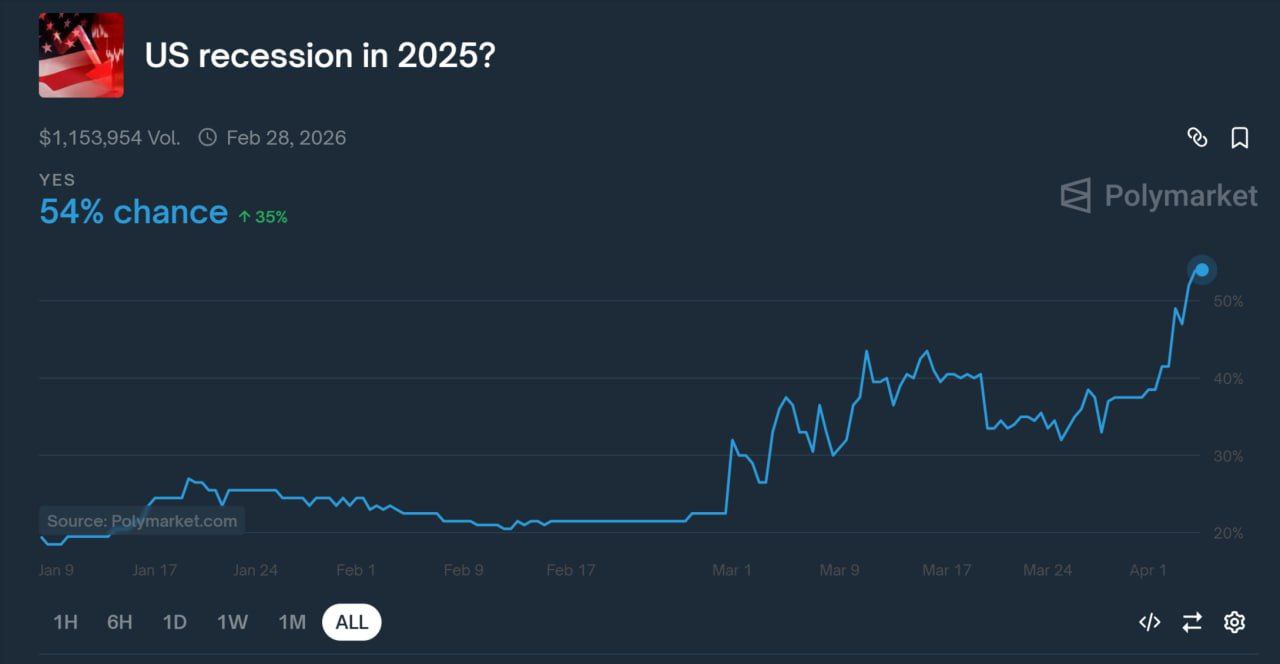The image size is (1280, 664).
Task: Copy the market link icon
Action: pos(1197,138)
